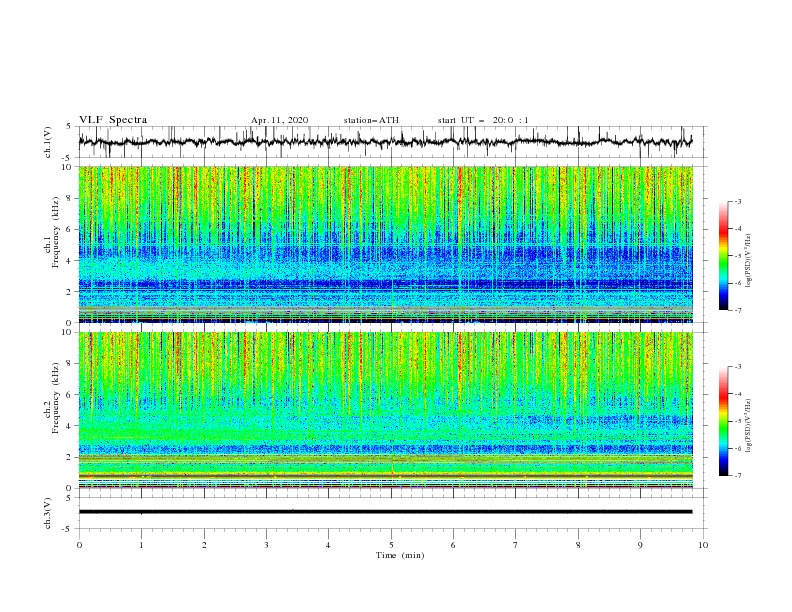Click time axis tick label '8'
This screenshot has width=792, height=612.
tap(578, 545)
